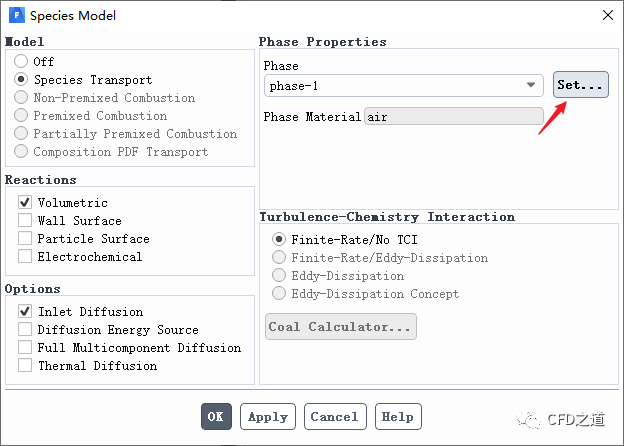Select Species Transport model option
624x446 pixels.
click(x=21, y=80)
